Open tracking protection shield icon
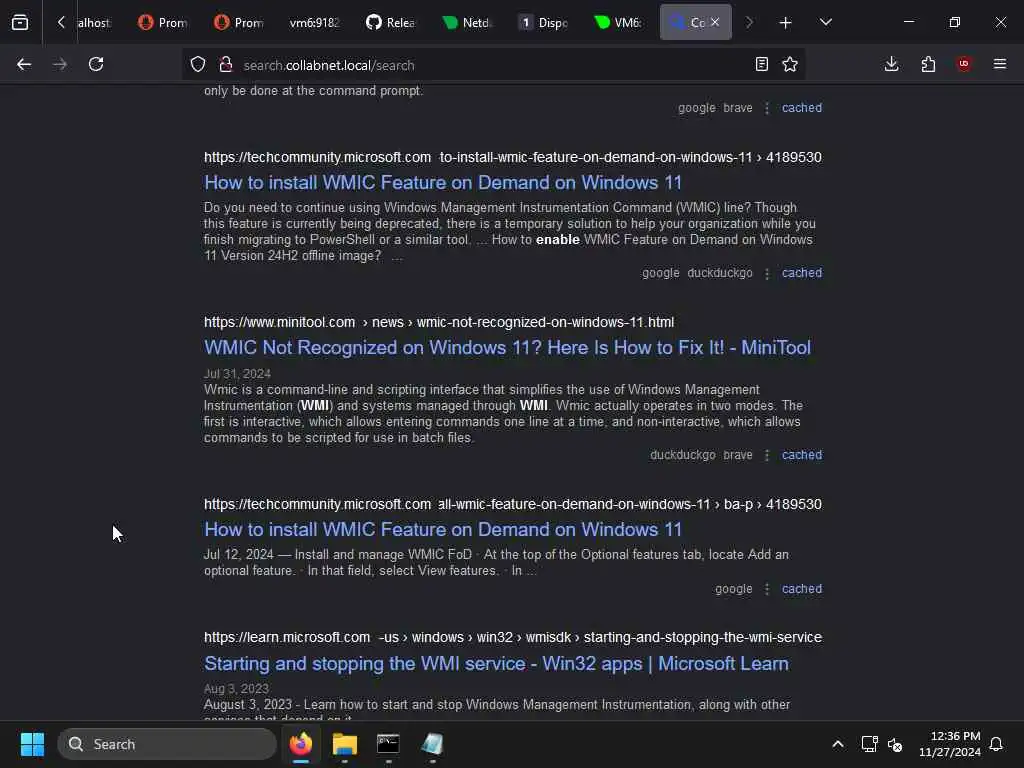Screen dimensions: 1024x768 (198, 65)
